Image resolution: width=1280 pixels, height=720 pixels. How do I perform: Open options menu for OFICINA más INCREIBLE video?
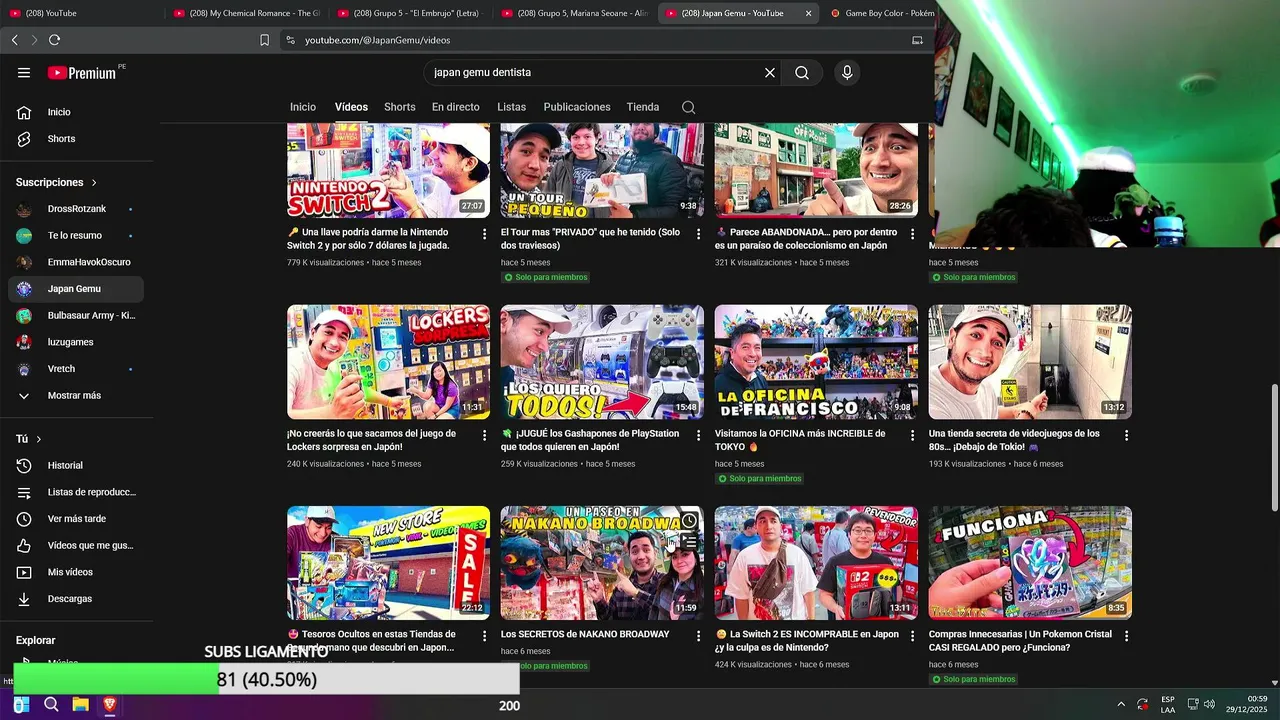tap(912, 435)
